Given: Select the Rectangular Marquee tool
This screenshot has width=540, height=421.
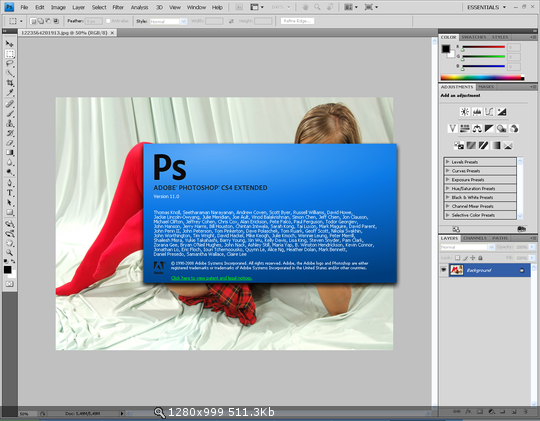Looking at the screenshot, I should (10, 54).
